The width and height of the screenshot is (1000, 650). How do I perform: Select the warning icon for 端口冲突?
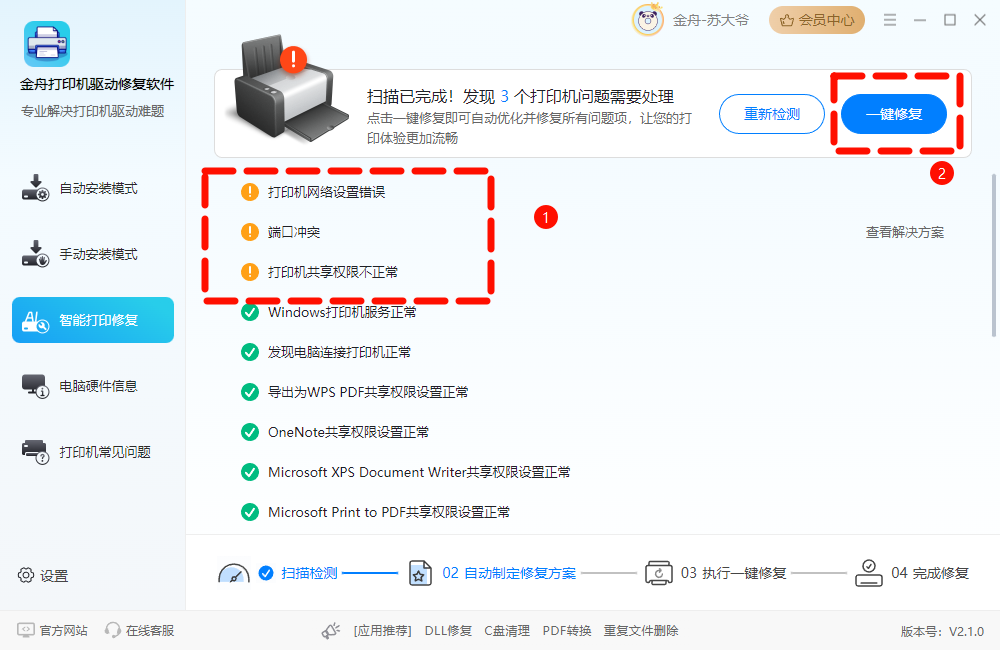click(x=250, y=232)
